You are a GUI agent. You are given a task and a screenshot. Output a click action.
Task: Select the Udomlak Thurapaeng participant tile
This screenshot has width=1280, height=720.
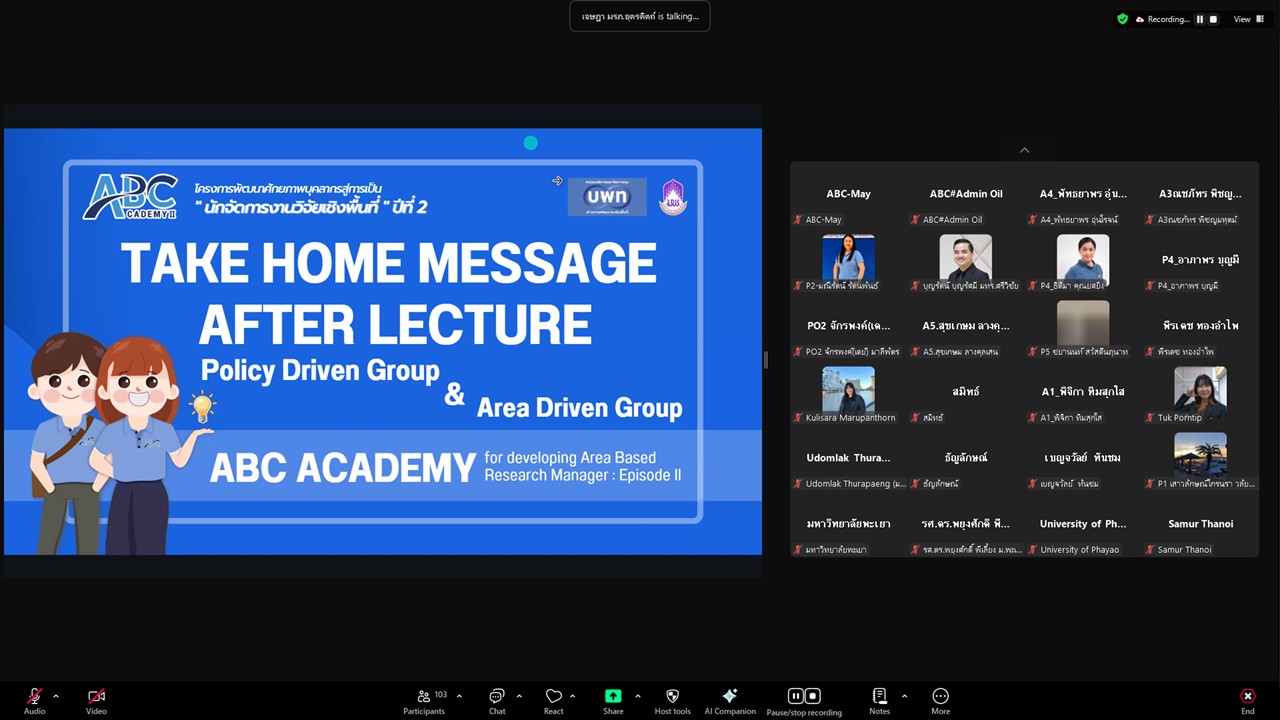click(x=848, y=458)
